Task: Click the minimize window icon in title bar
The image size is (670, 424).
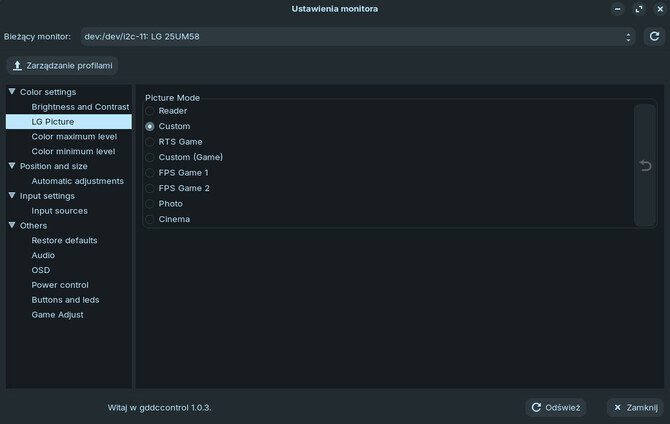Action: coord(618,9)
